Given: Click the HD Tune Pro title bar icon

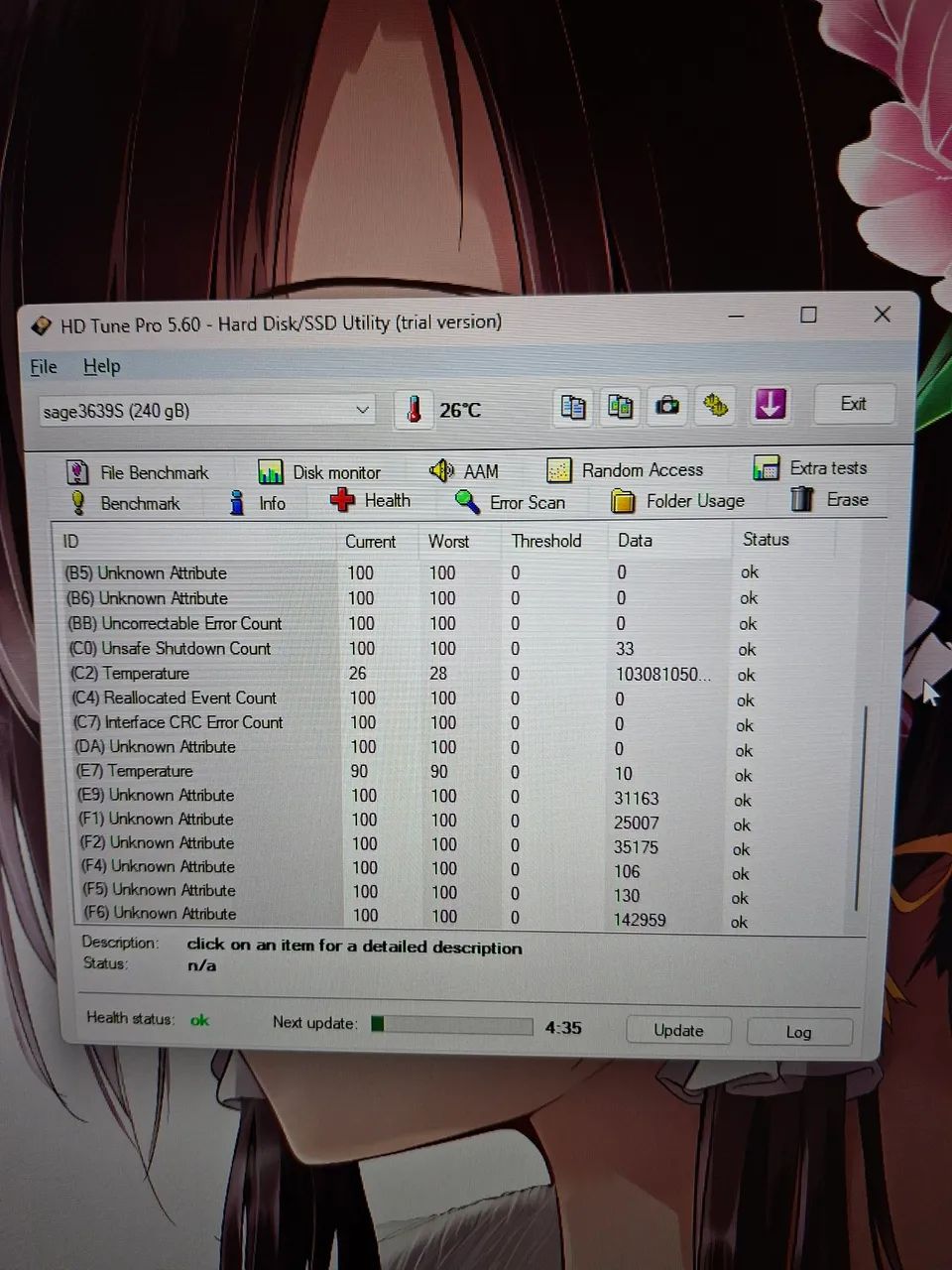Looking at the screenshot, I should coord(41,326).
